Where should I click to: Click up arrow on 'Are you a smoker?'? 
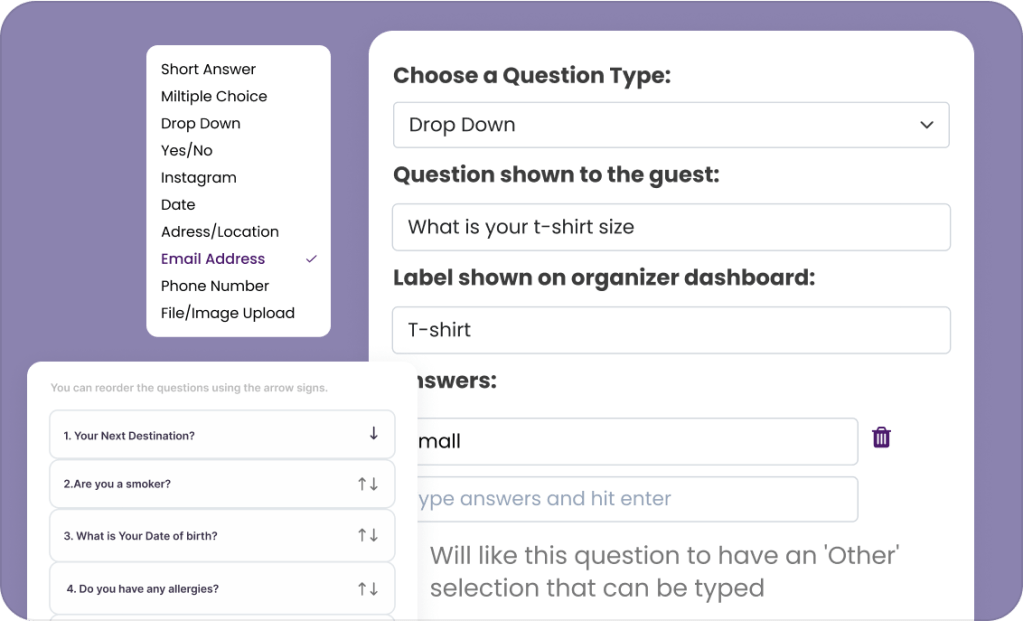tap(363, 484)
